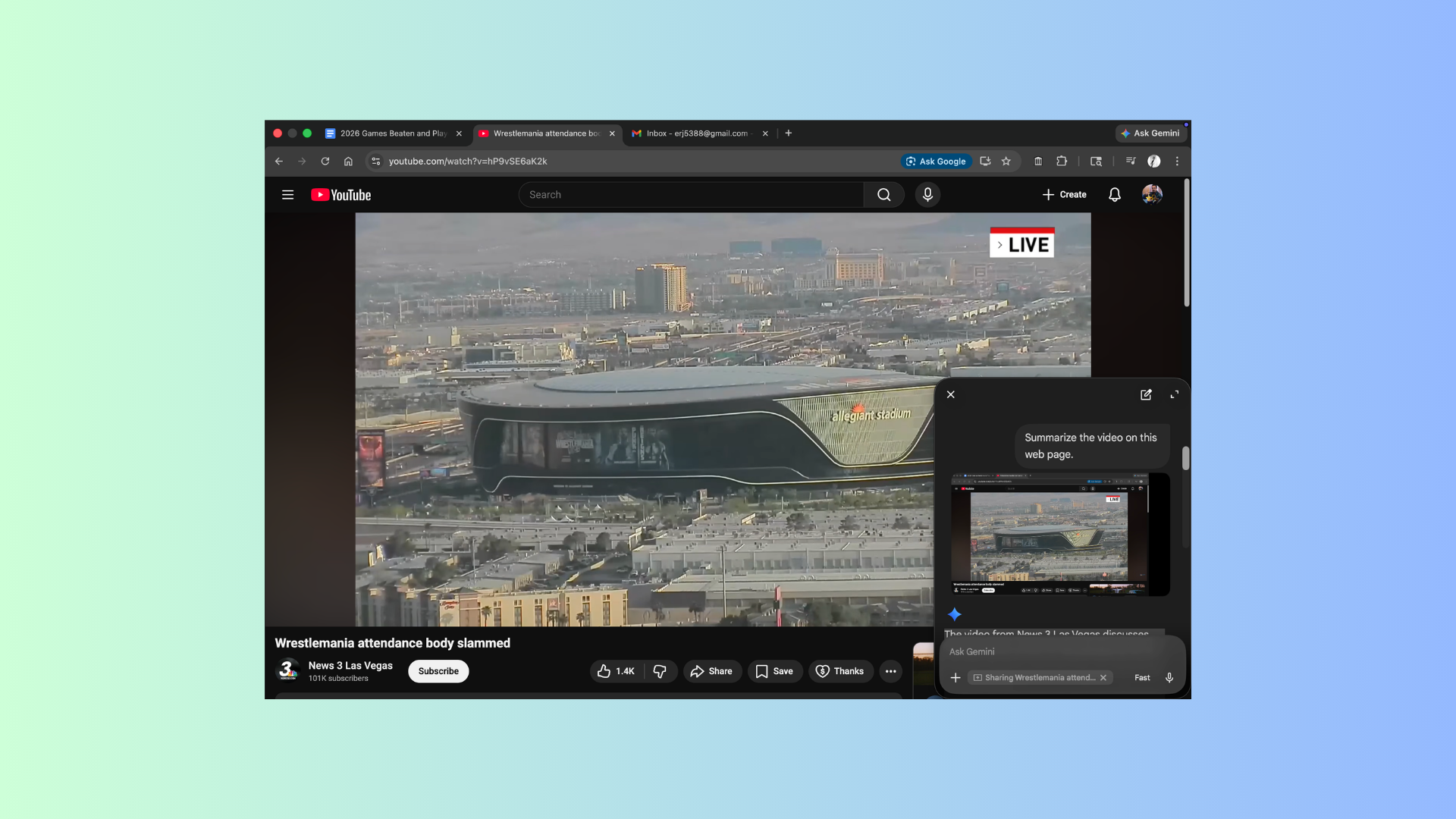
Task: Open more actions three-dot menu under video
Action: (x=890, y=671)
